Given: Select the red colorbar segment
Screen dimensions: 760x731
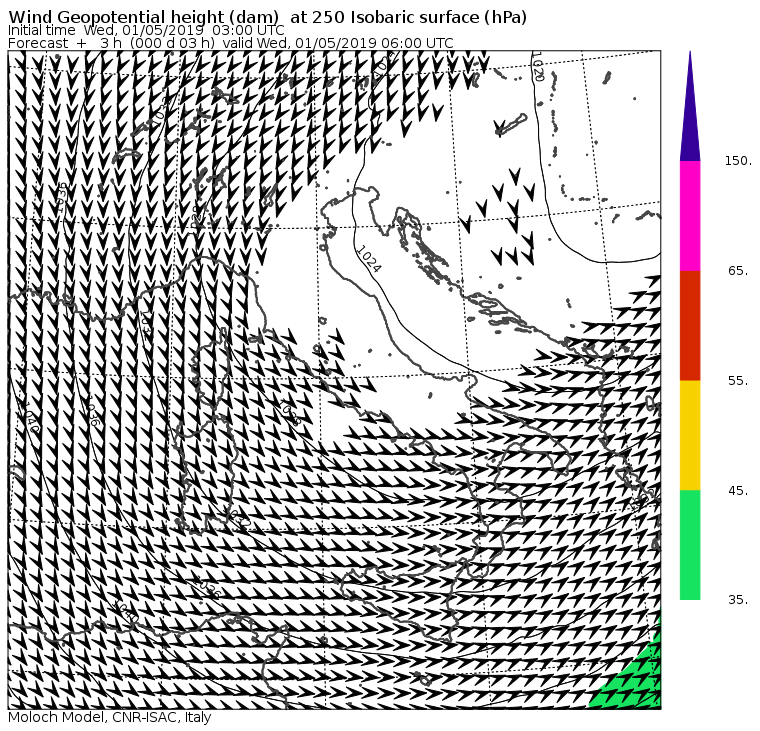Looking at the screenshot, I should coord(690,325).
